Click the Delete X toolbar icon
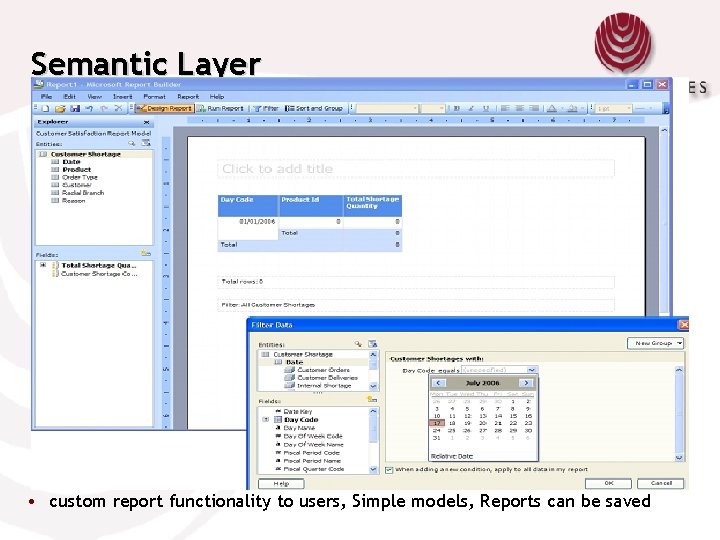Image resolution: width=720 pixels, height=540 pixels. 118,108
